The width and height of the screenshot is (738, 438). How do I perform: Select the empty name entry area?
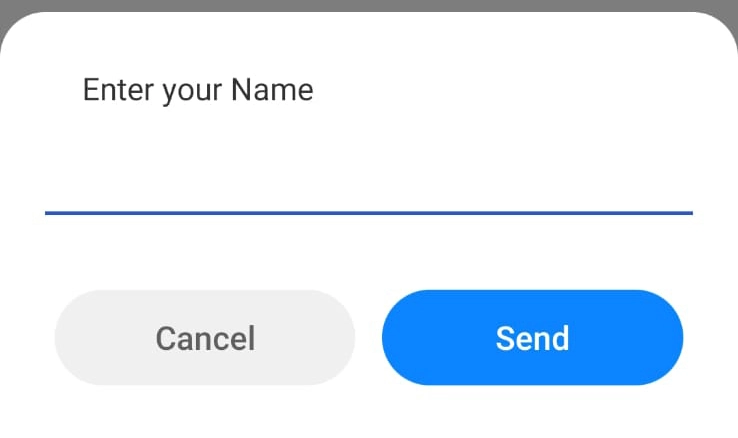[368, 180]
